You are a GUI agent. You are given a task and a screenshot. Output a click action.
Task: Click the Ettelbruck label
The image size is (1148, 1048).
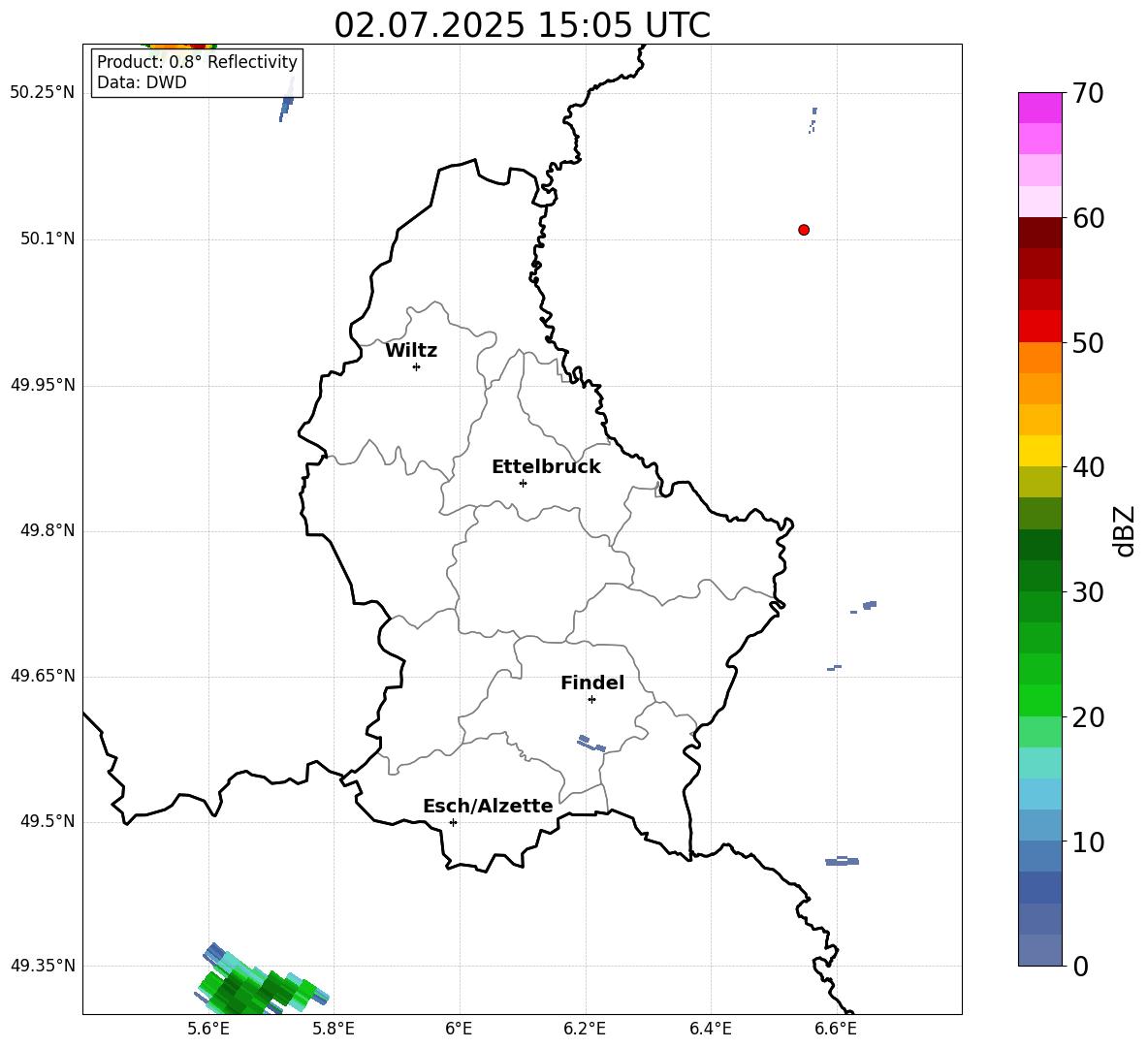(x=546, y=467)
